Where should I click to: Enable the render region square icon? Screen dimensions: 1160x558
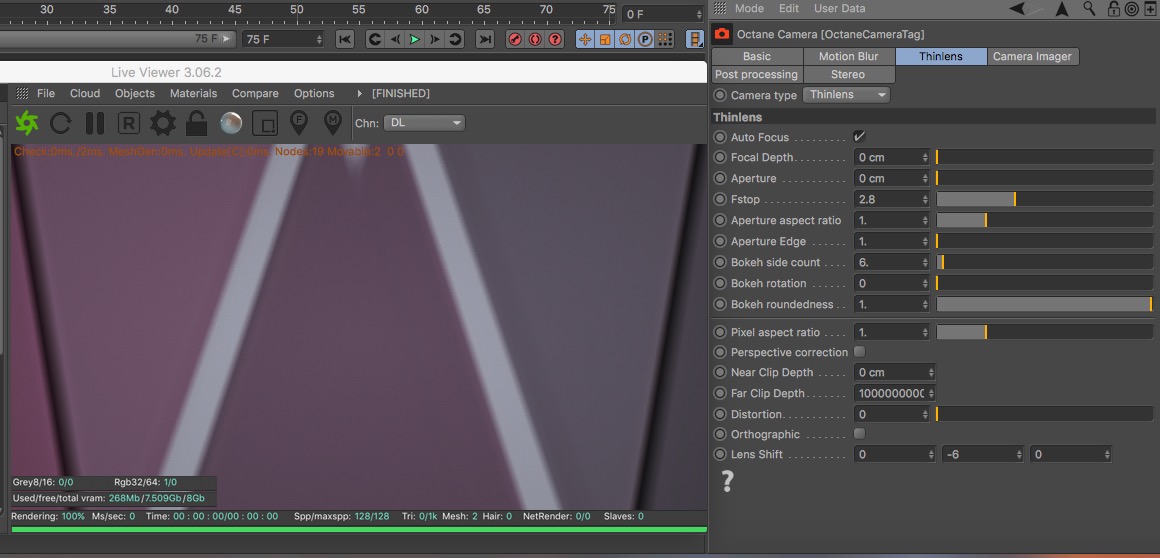(265, 123)
